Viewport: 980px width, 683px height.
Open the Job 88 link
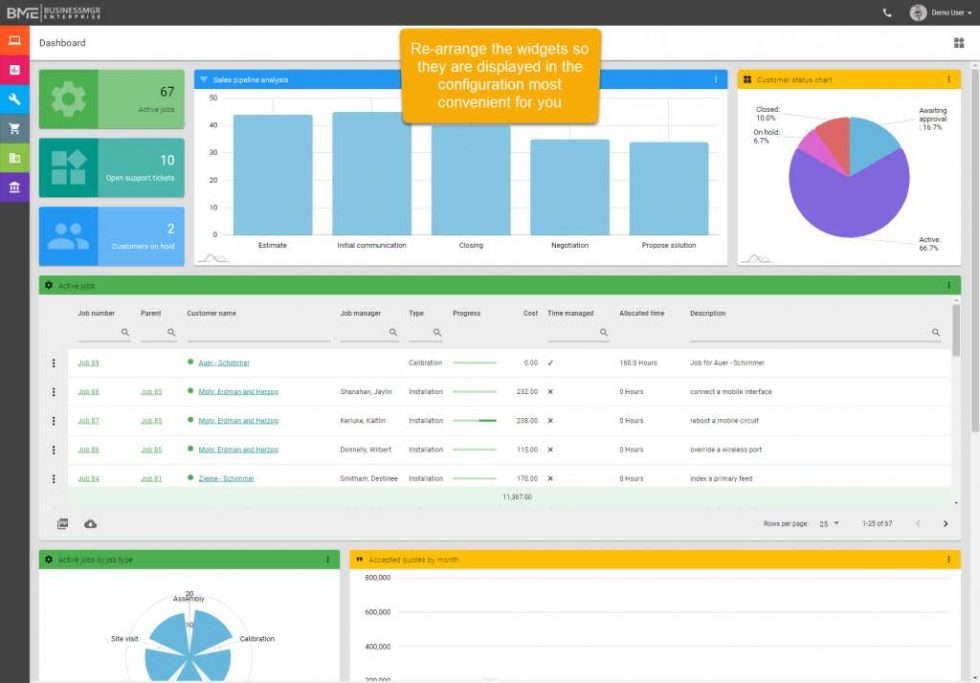coord(88,392)
